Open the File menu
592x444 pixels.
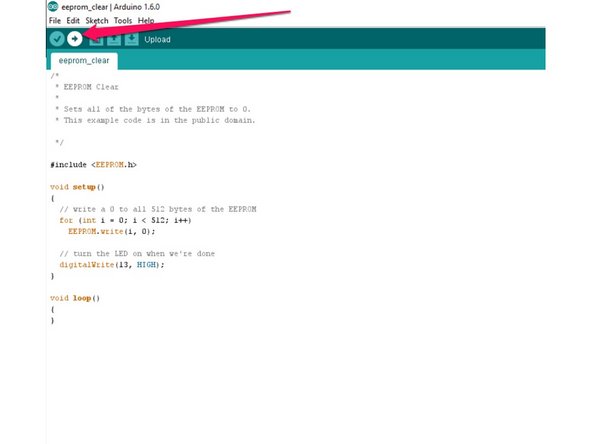[55, 20]
